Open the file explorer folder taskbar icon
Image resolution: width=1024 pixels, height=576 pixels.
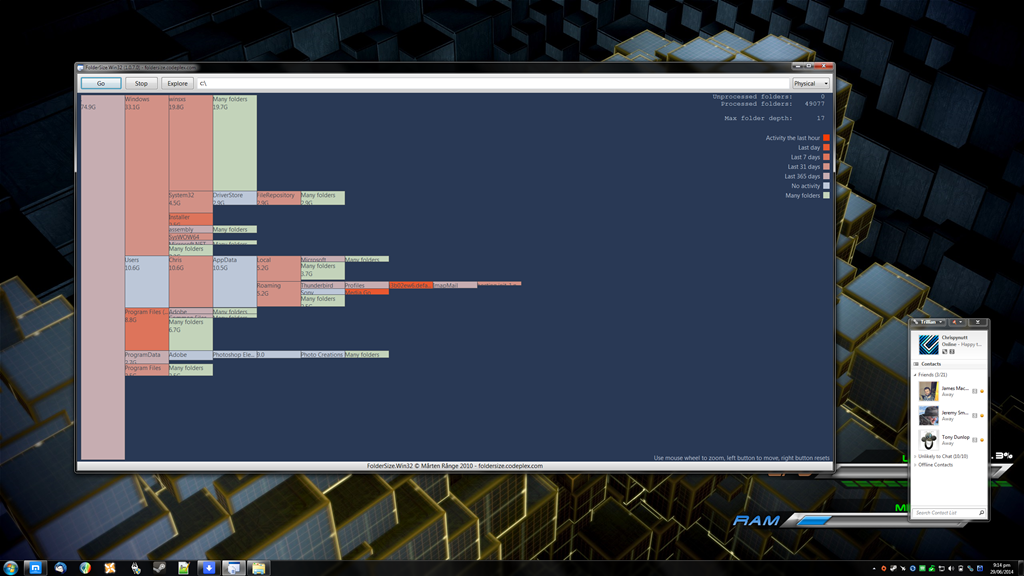coord(258,567)
